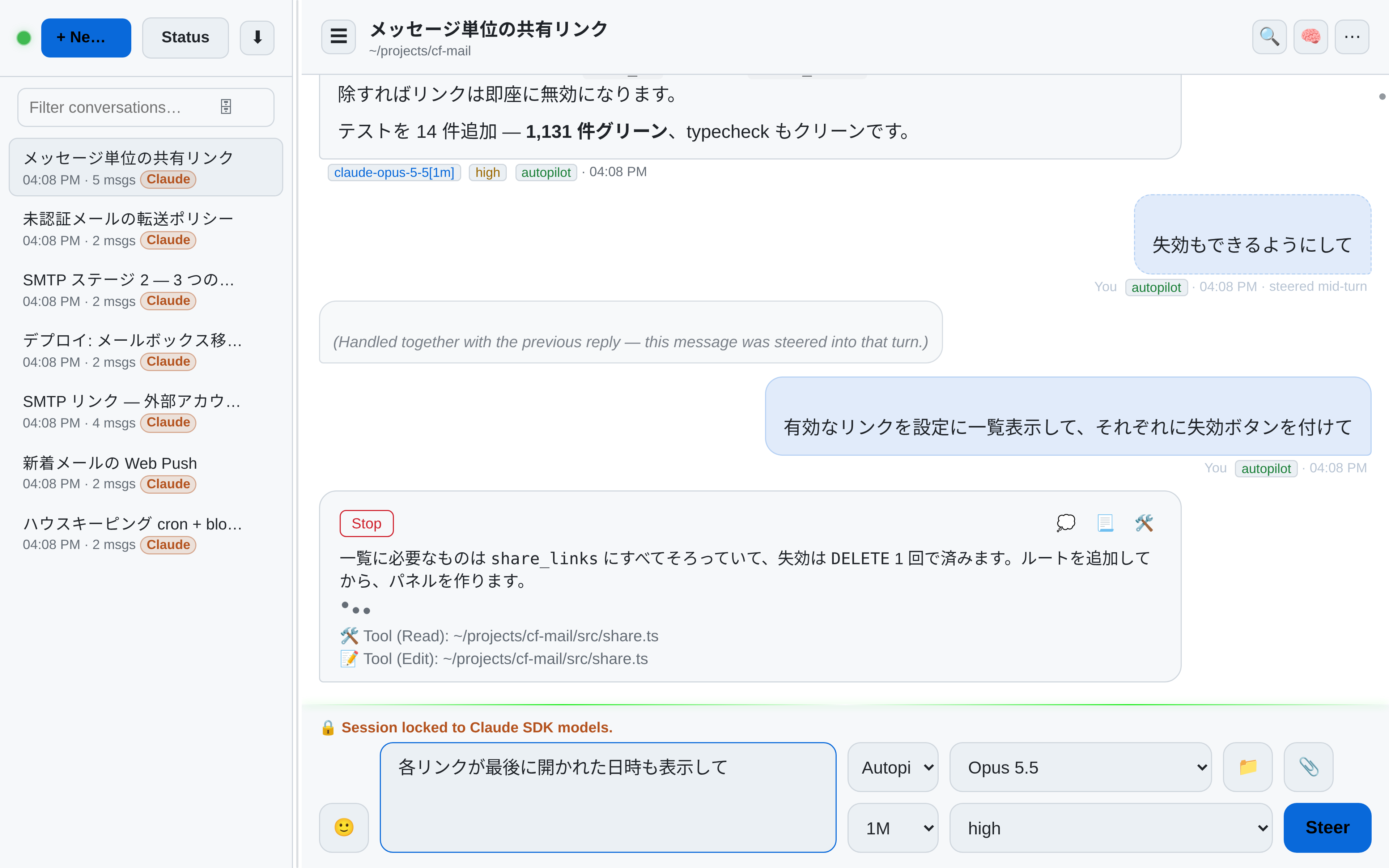Start a new conversation with + New button
The image size is (1389, 868).
tap(86, 38)
